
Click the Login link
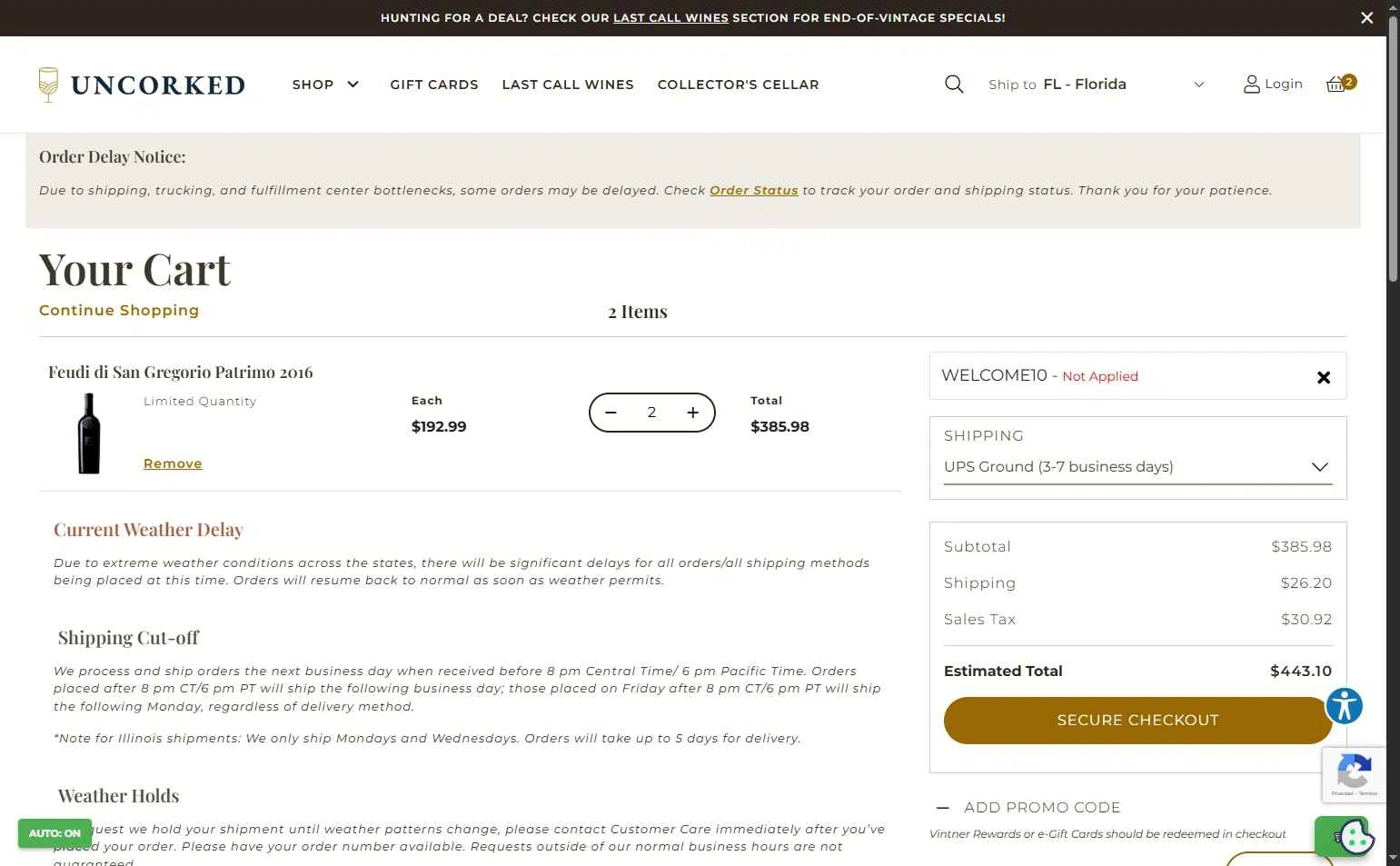click(x=1283, y=84)
